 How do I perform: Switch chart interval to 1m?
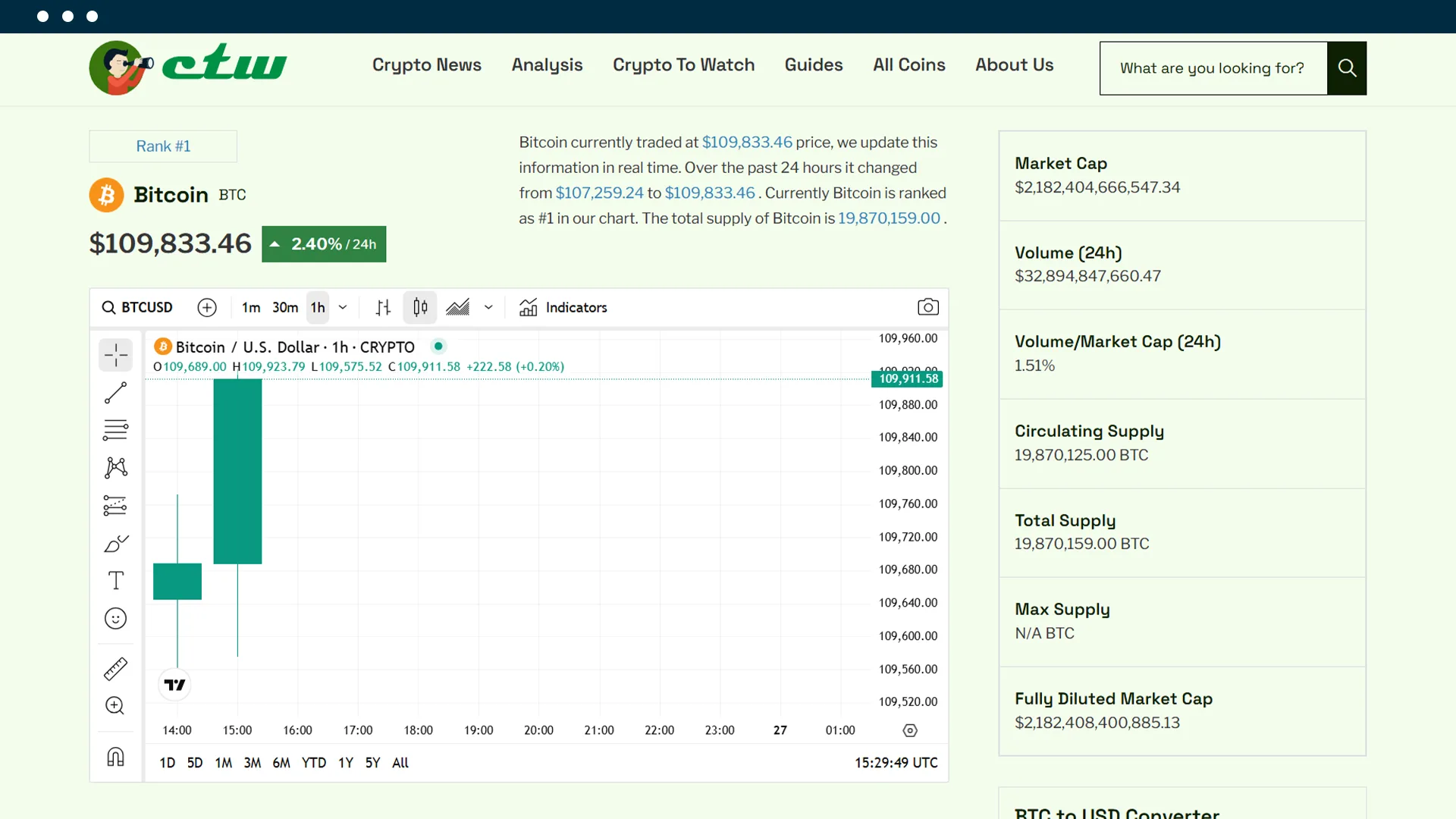(x=251, y=307)
